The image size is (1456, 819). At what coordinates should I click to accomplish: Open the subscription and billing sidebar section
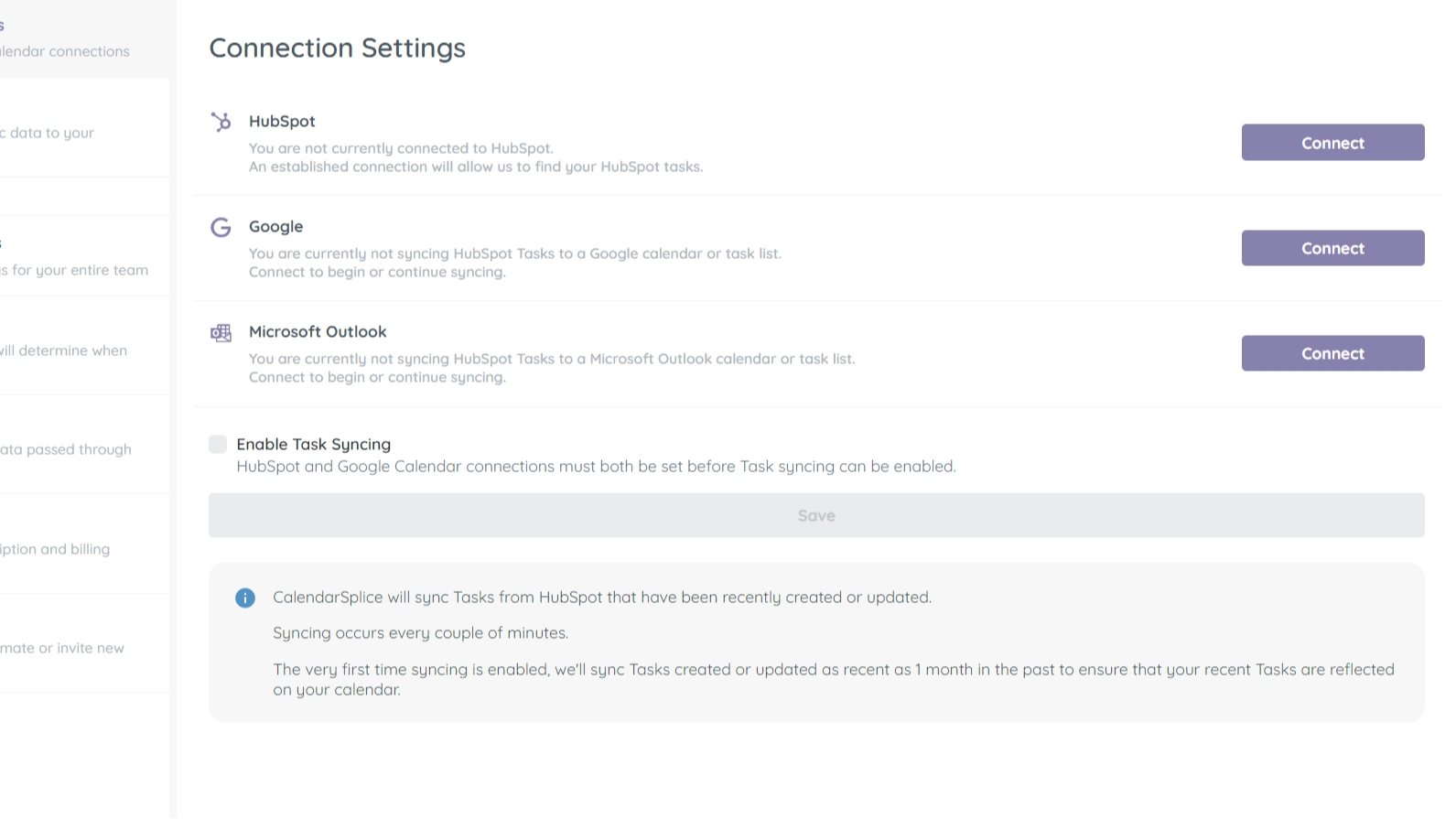[x=55, y=549]
